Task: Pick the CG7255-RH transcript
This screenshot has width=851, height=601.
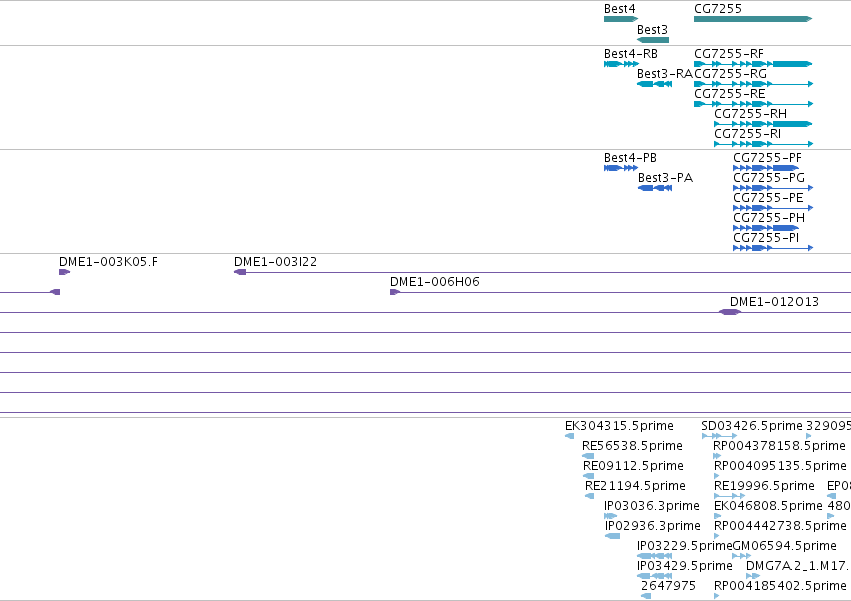Action: (x=763, y=124)
